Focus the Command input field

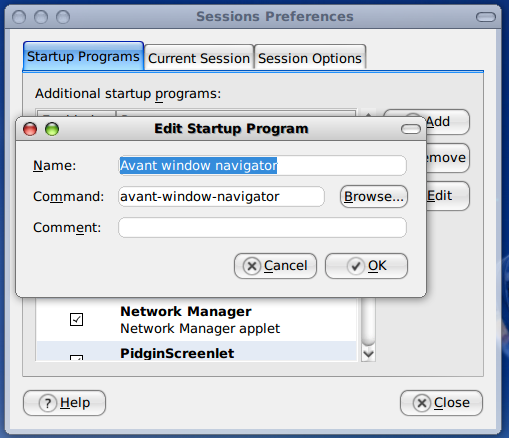point(221,197)
